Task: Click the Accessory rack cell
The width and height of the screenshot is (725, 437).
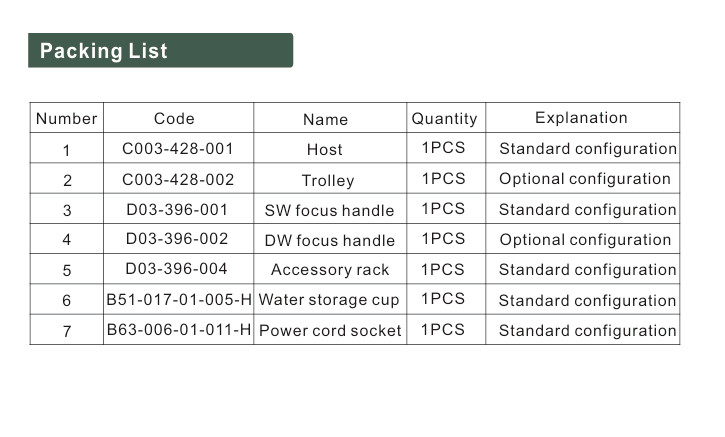Action: pyautogui.click(x=330, y=270)
